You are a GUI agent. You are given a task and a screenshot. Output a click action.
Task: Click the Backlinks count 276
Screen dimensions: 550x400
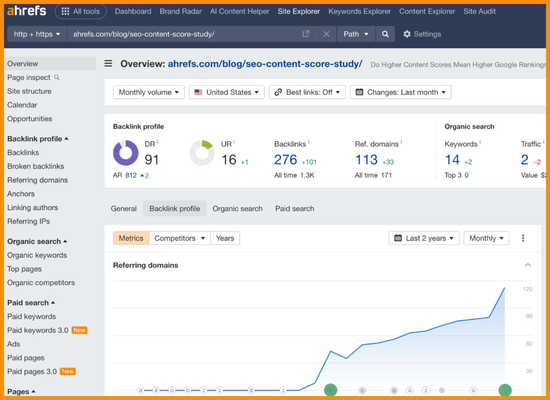(x=286, y=160)
